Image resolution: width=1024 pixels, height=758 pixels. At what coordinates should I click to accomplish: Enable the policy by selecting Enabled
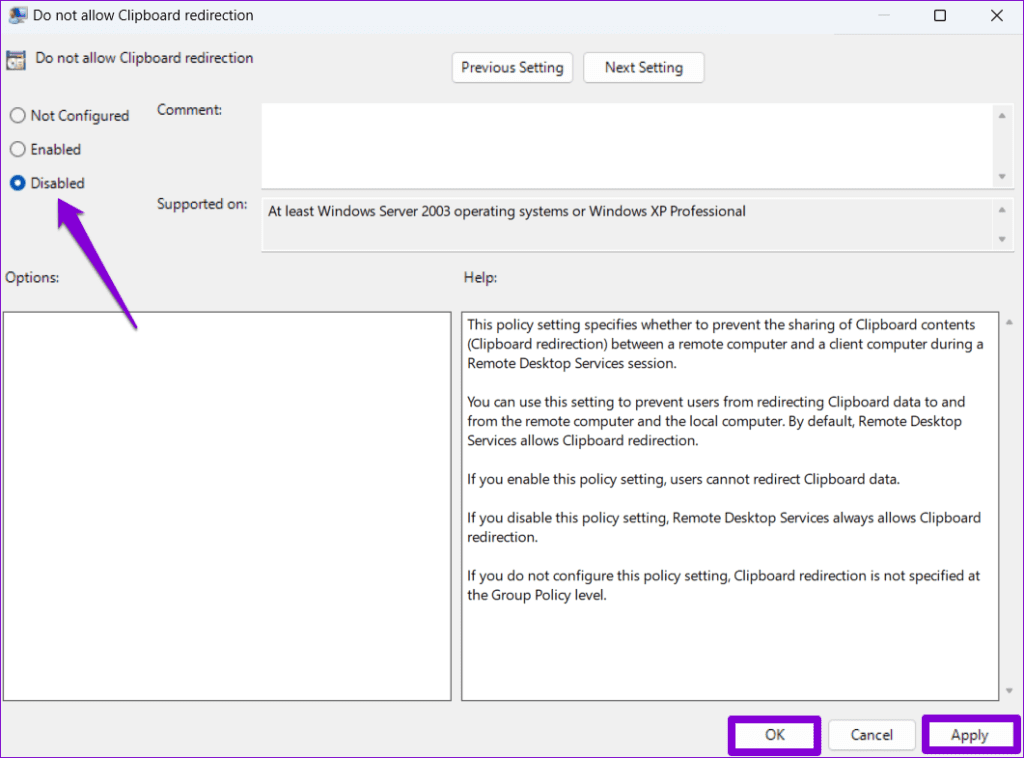pyautogui.click(x=16, y=149)
